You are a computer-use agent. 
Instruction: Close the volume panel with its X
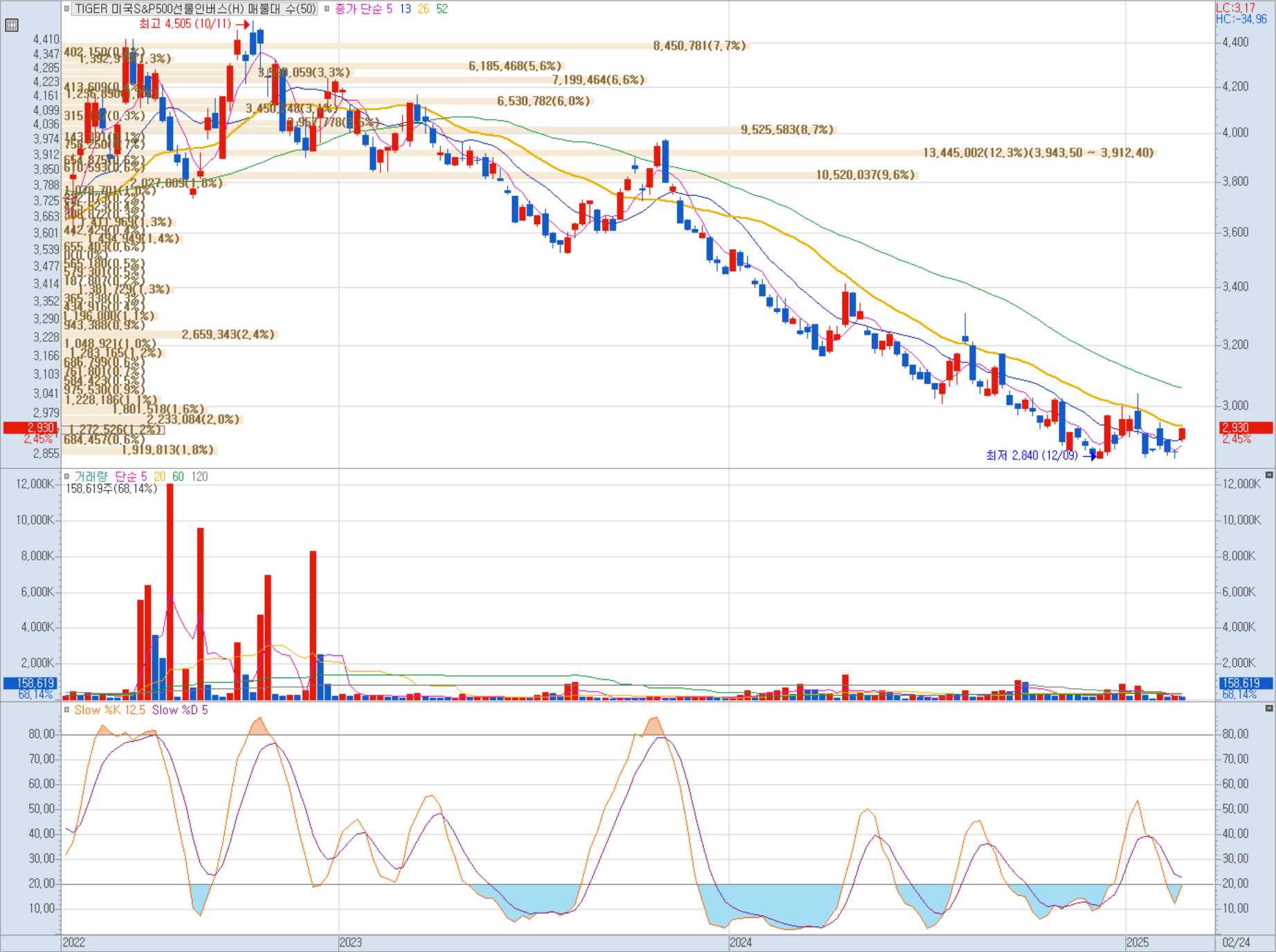[x=1269, y=475]
